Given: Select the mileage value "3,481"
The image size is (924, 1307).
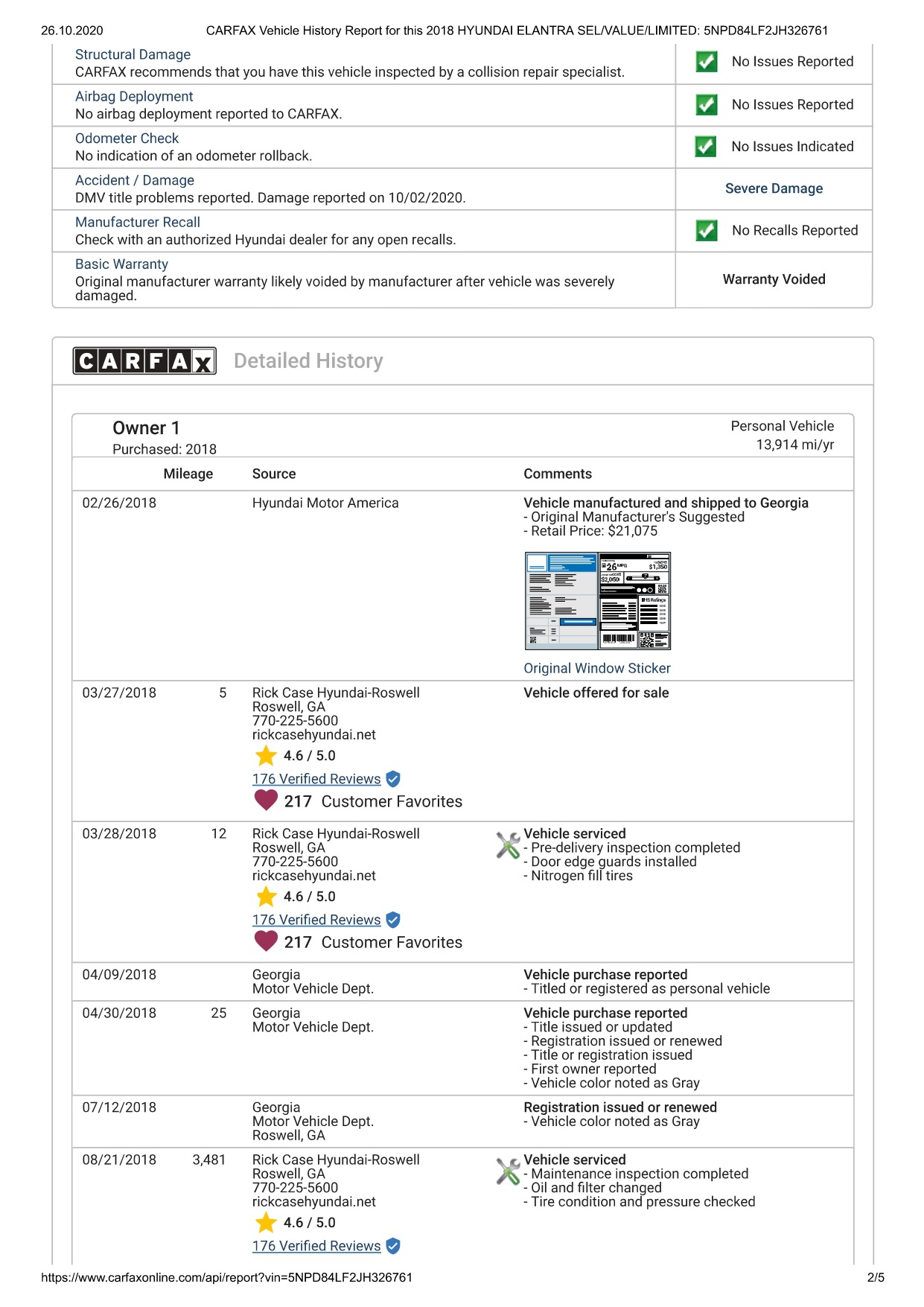Looking at the screenshot, I should (x=209, y=1160).
